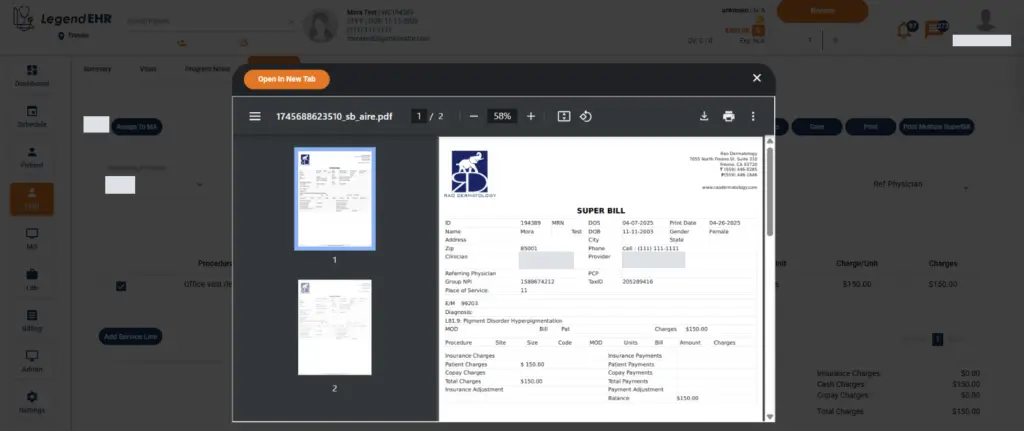Open the PDF viewer more actions menu
The width and height of the screenshot is (1024, 431).
tap(753, 116)
